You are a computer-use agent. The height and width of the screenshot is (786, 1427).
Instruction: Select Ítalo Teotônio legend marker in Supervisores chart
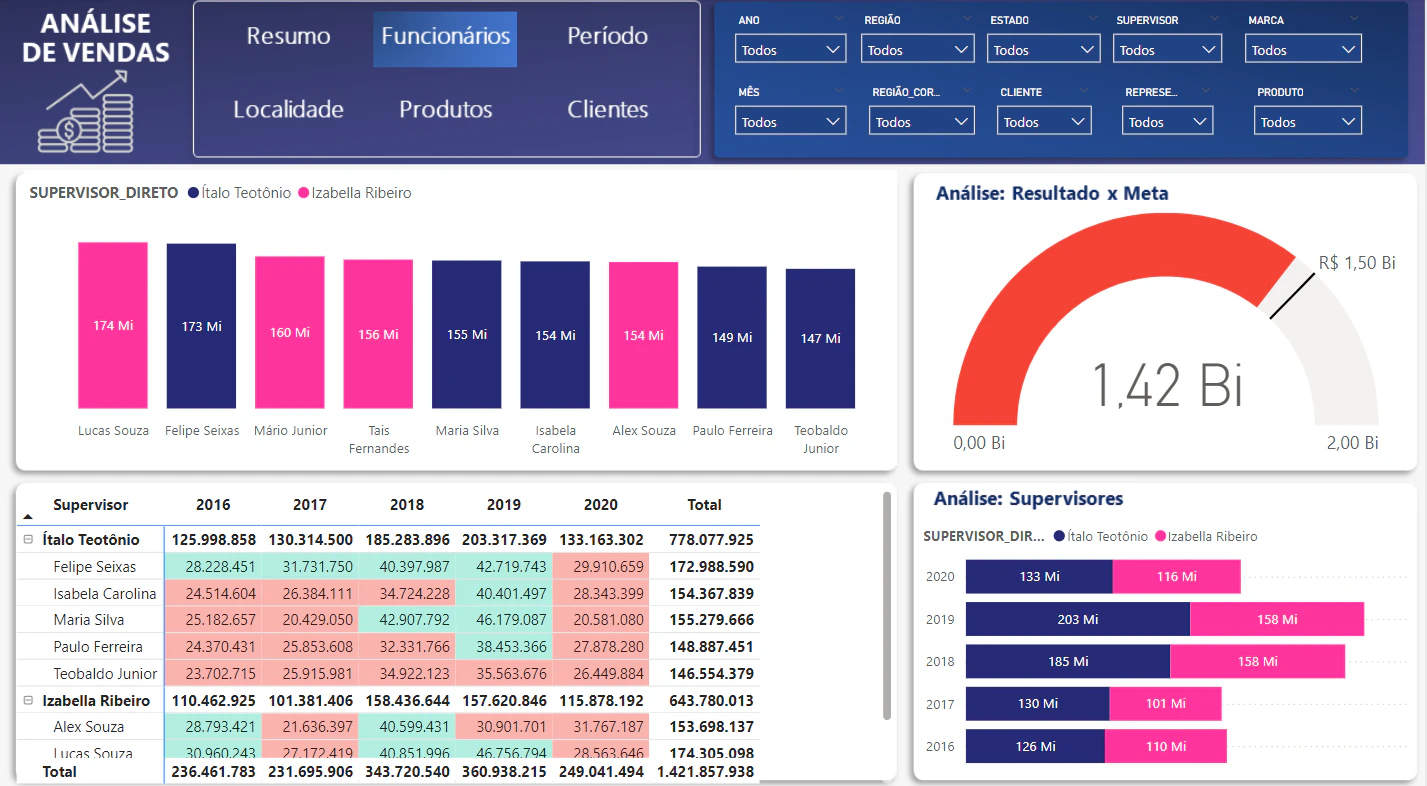(x=1059, y=537)
